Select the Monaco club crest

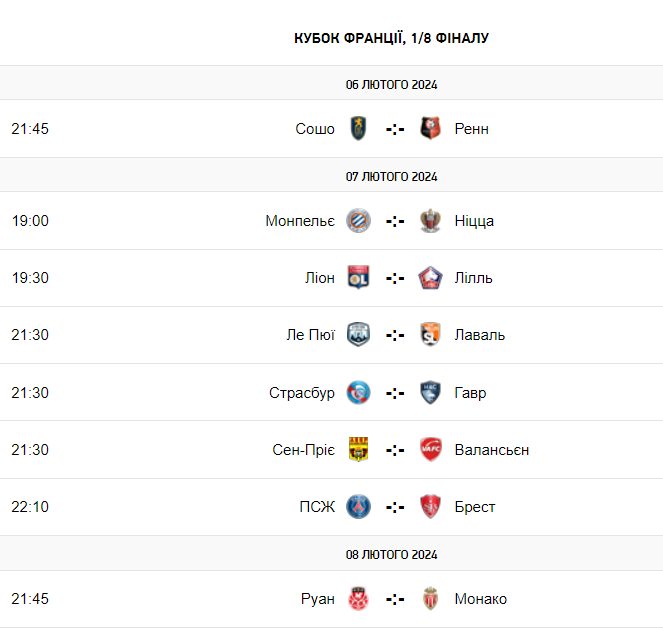[430, 598]
